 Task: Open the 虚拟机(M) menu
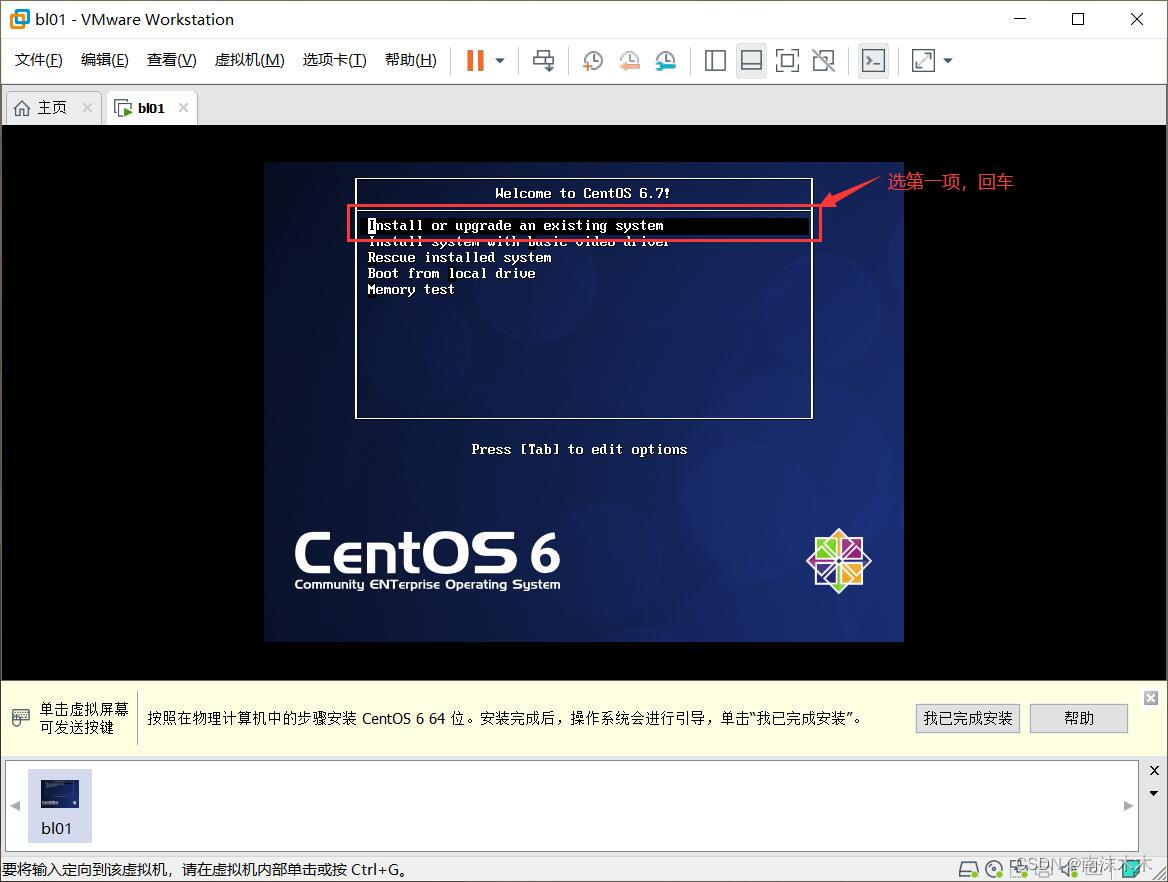(250, 60)
